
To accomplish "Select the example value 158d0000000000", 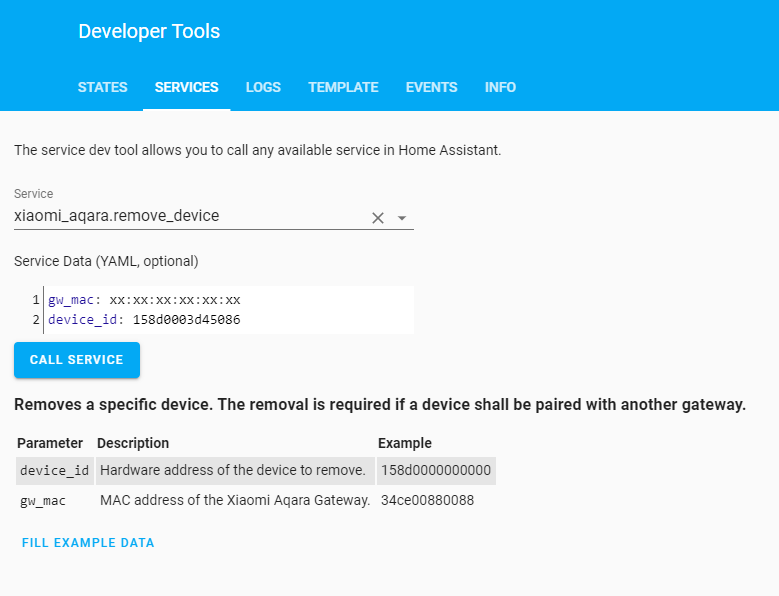I will [436, 470].
